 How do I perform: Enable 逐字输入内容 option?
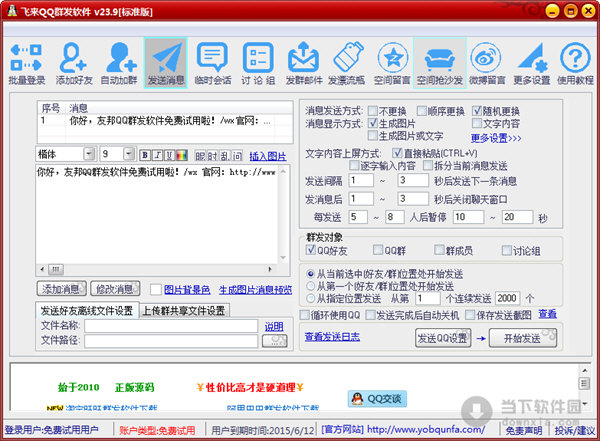click(x=354, y=165)
